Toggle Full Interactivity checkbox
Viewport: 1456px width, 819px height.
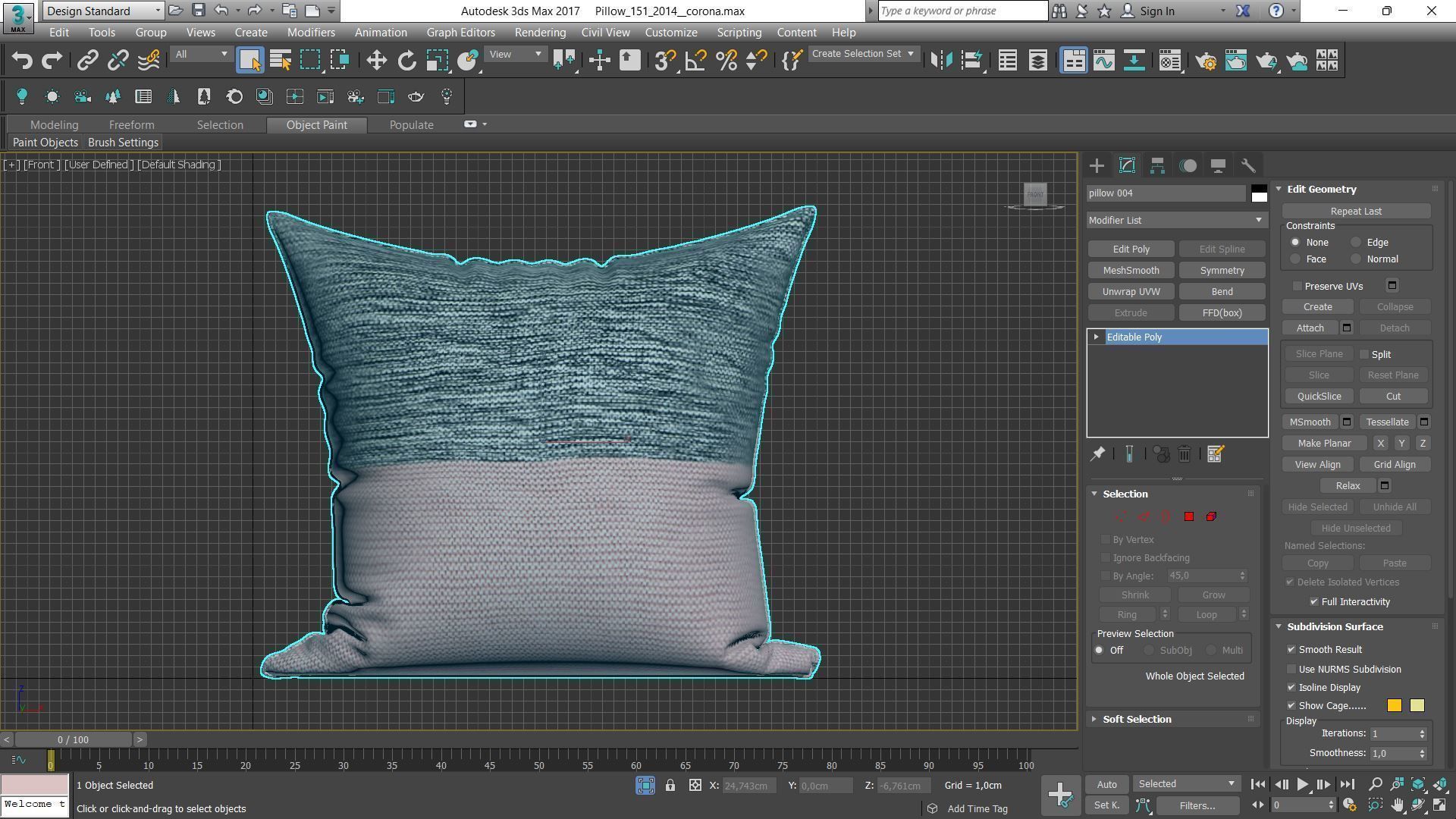1314,602
